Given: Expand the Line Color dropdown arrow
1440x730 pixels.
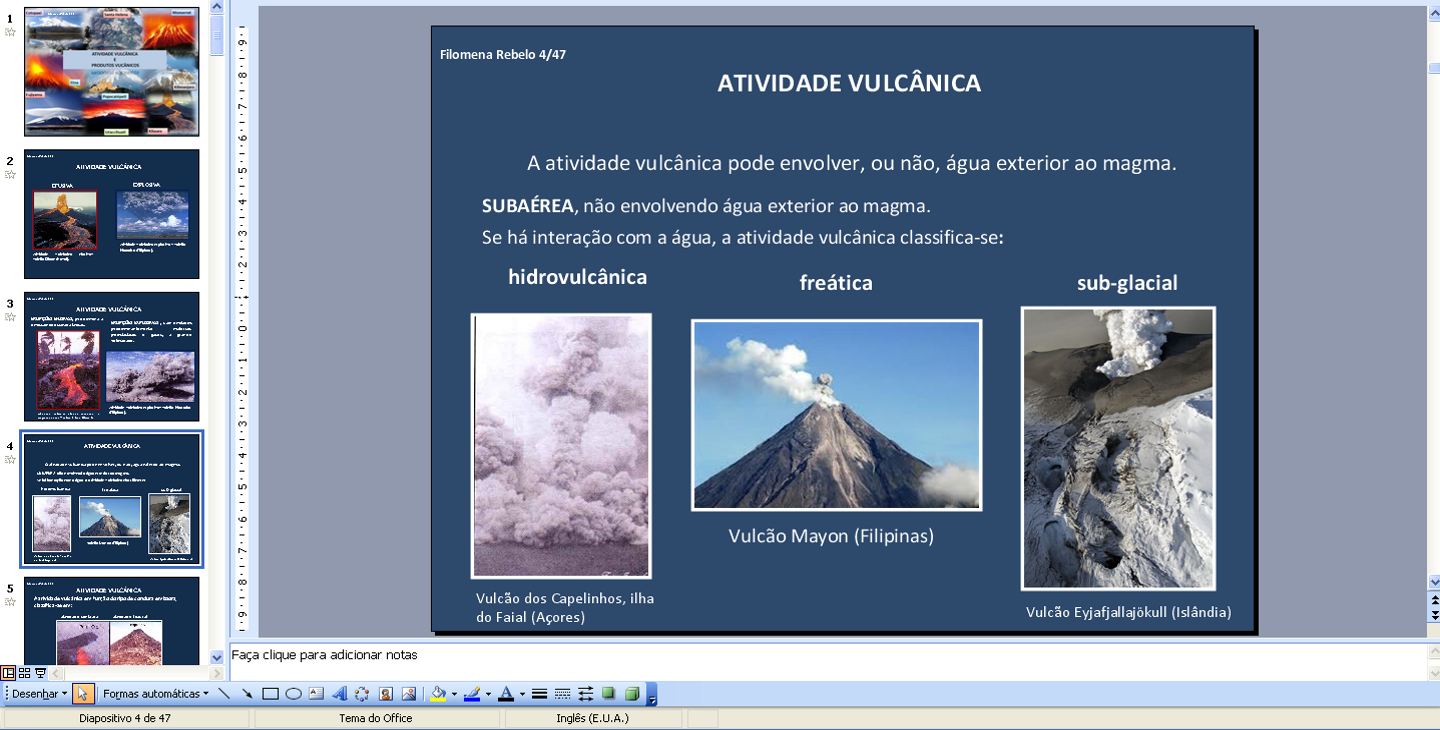Looking at the screenshot, I should coord(488,694).
